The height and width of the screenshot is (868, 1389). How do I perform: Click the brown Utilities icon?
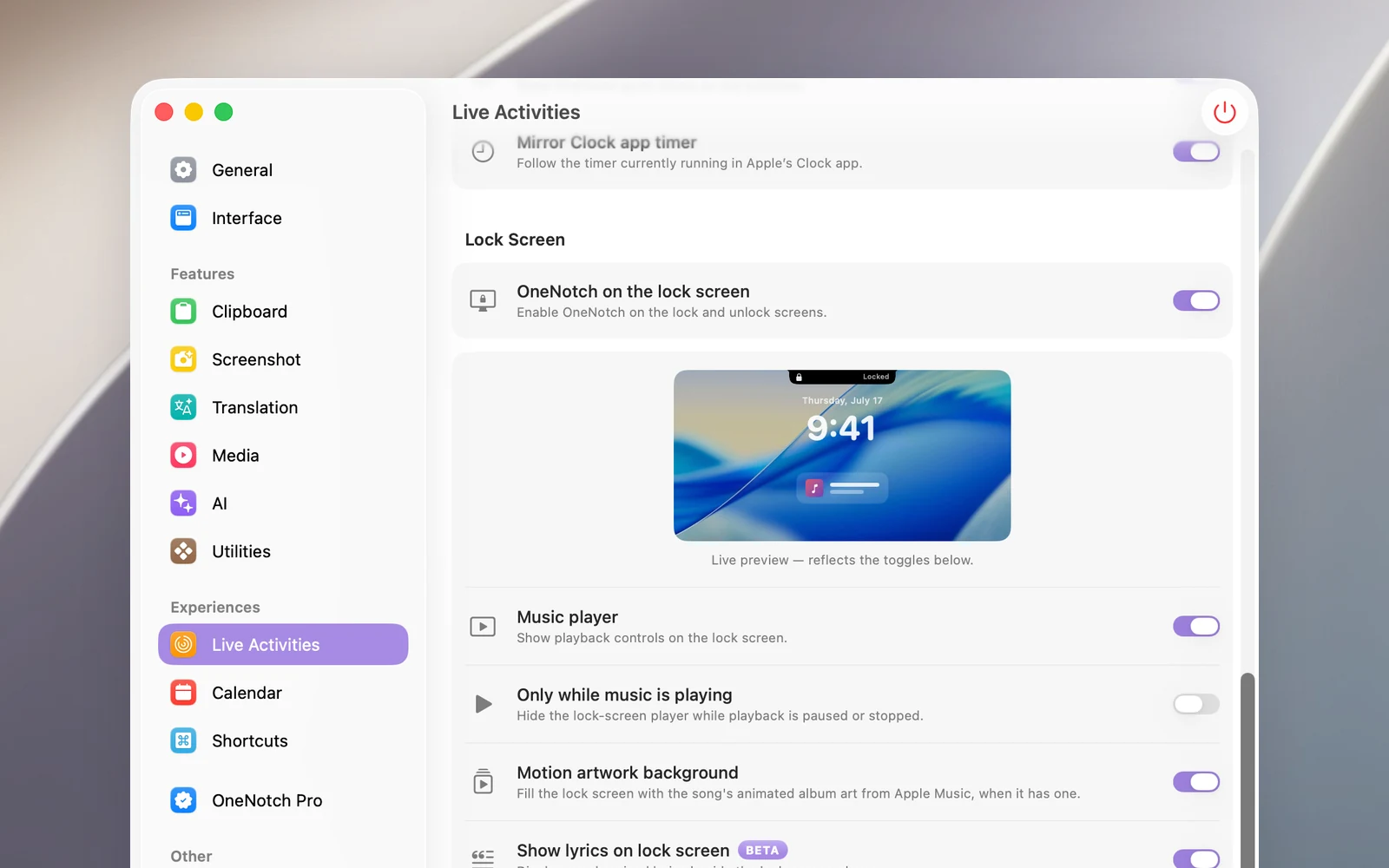click(183, 551)
